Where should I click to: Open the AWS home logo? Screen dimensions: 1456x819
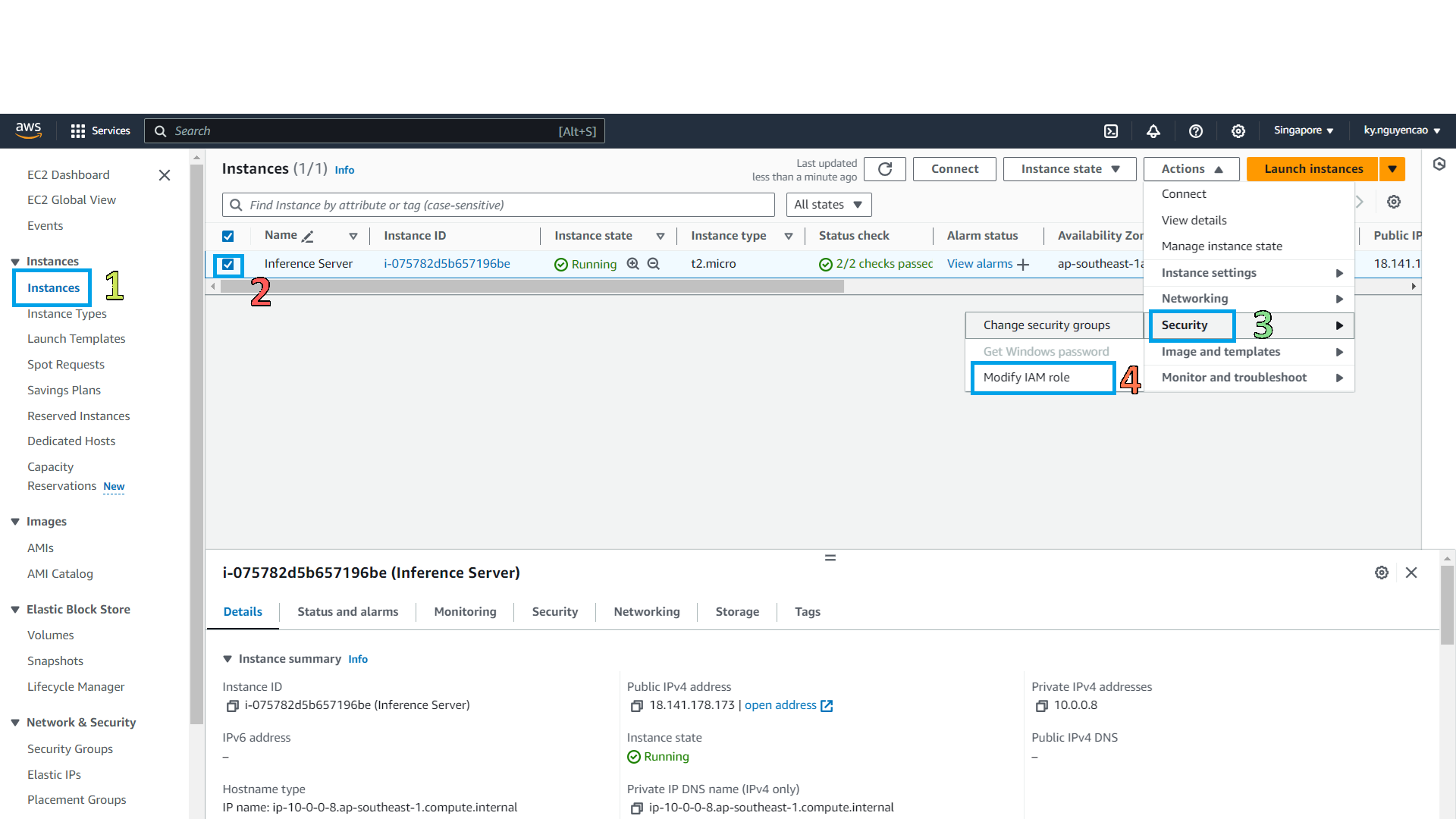click(29, 130)
